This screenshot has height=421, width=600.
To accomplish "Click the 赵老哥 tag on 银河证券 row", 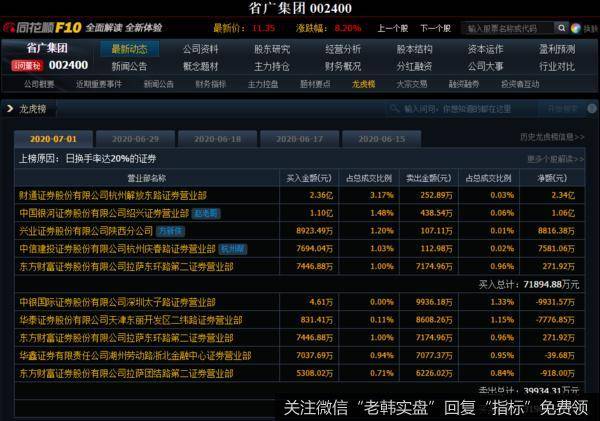I will coord(206,213).
